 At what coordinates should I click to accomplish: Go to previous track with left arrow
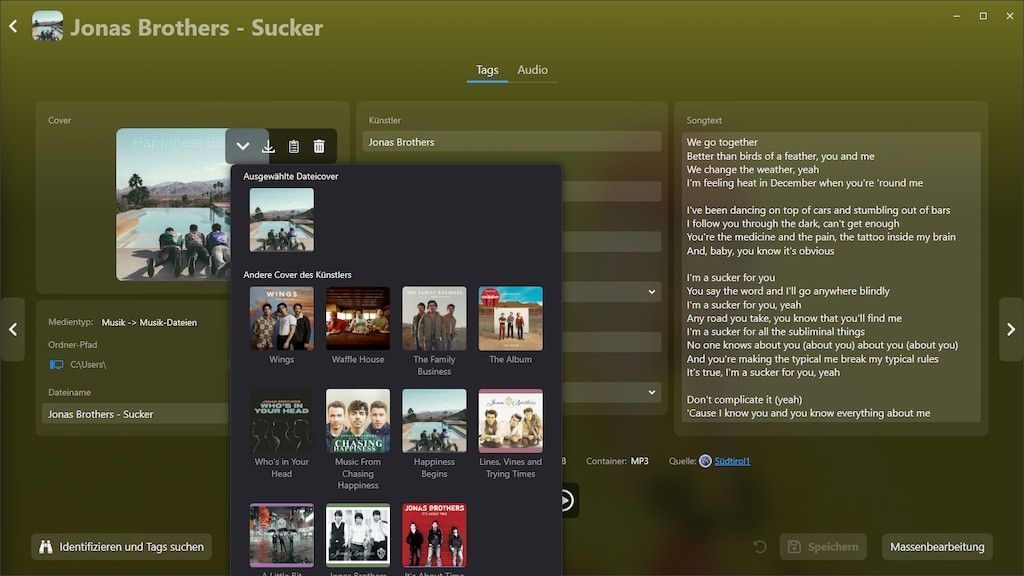13,329
